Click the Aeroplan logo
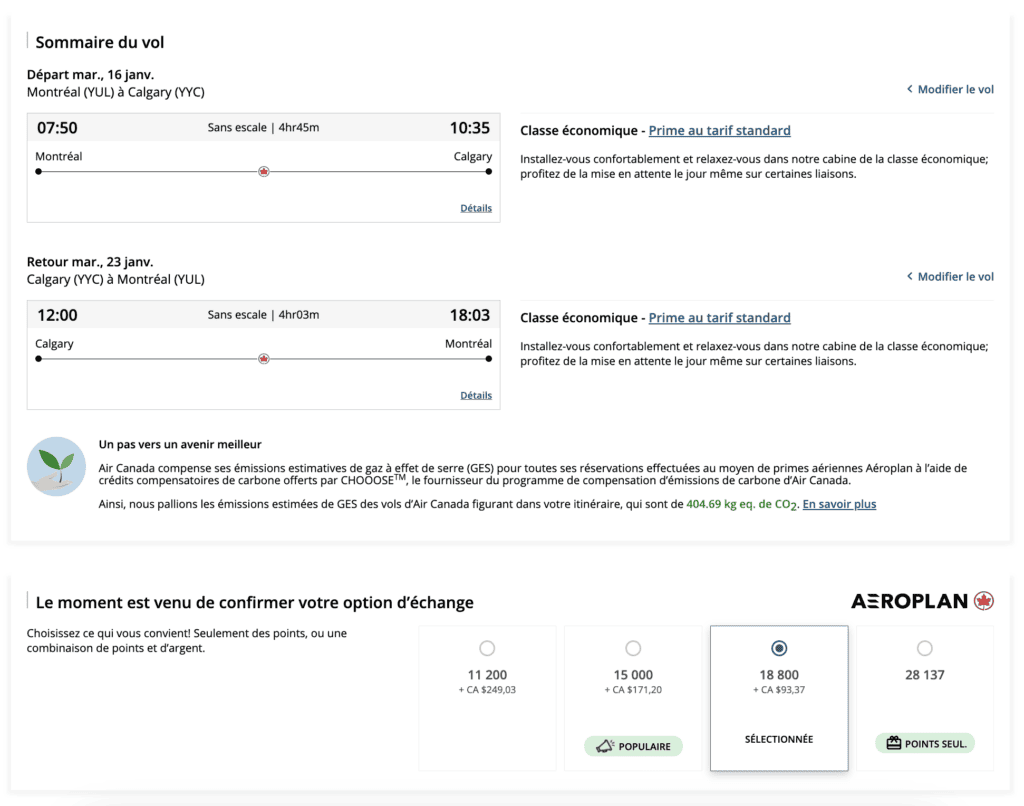 [921, 601]
